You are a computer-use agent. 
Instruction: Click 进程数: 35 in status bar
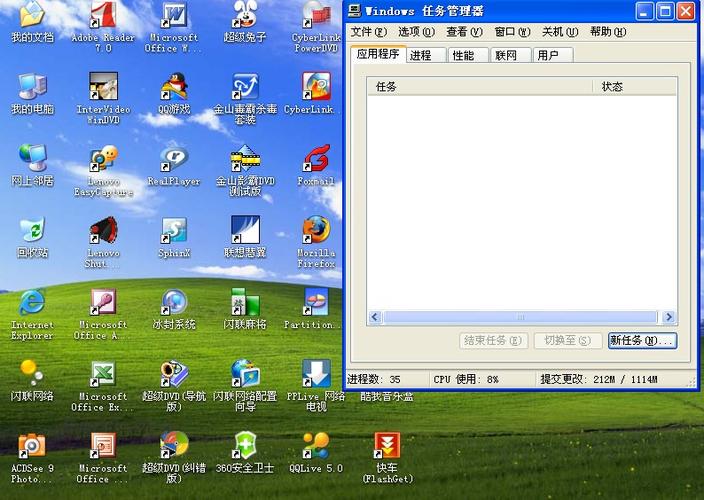tap(374, 380)
